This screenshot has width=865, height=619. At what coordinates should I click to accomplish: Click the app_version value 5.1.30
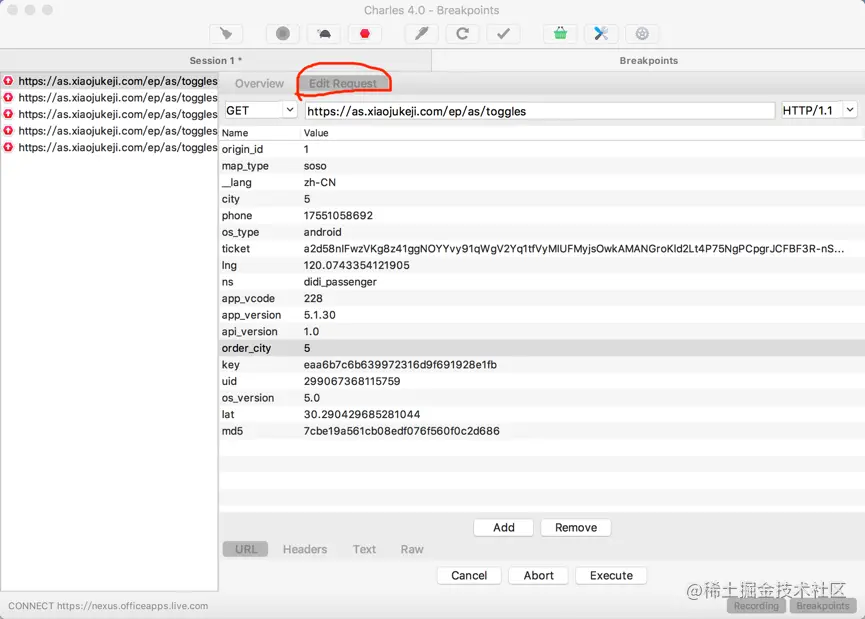click(319, 315)
